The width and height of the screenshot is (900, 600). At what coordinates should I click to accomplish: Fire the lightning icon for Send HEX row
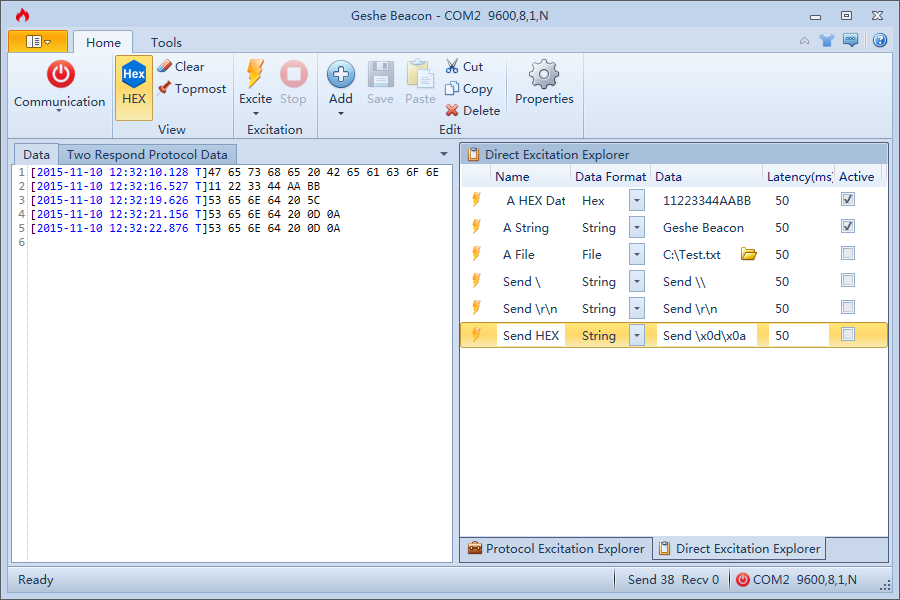[x=476, y=335]
